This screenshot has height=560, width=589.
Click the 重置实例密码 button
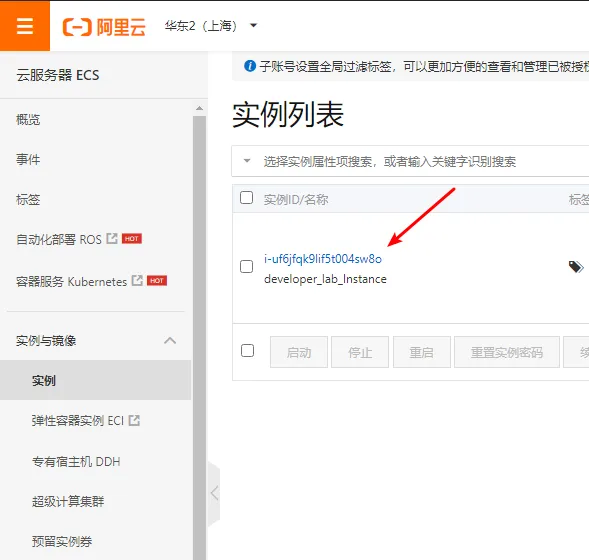pos(507,352)
